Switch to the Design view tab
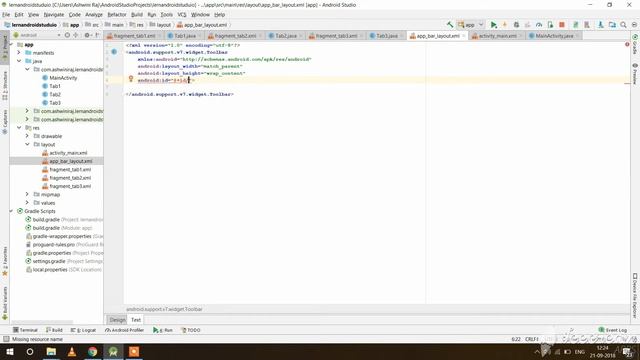Screen dimensions: 640x360 click(117, 320)
